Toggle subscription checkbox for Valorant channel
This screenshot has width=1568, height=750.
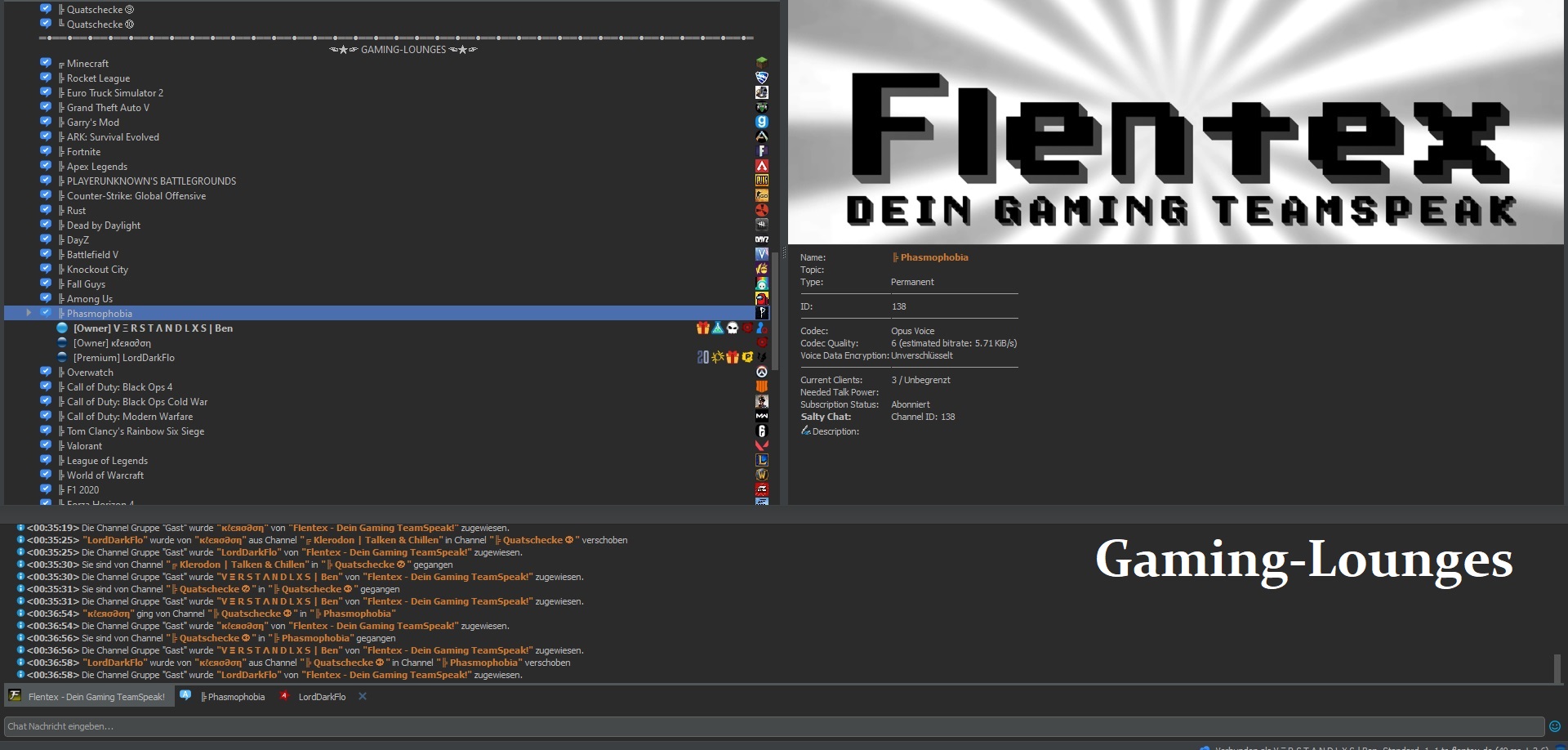coord(46,445)
